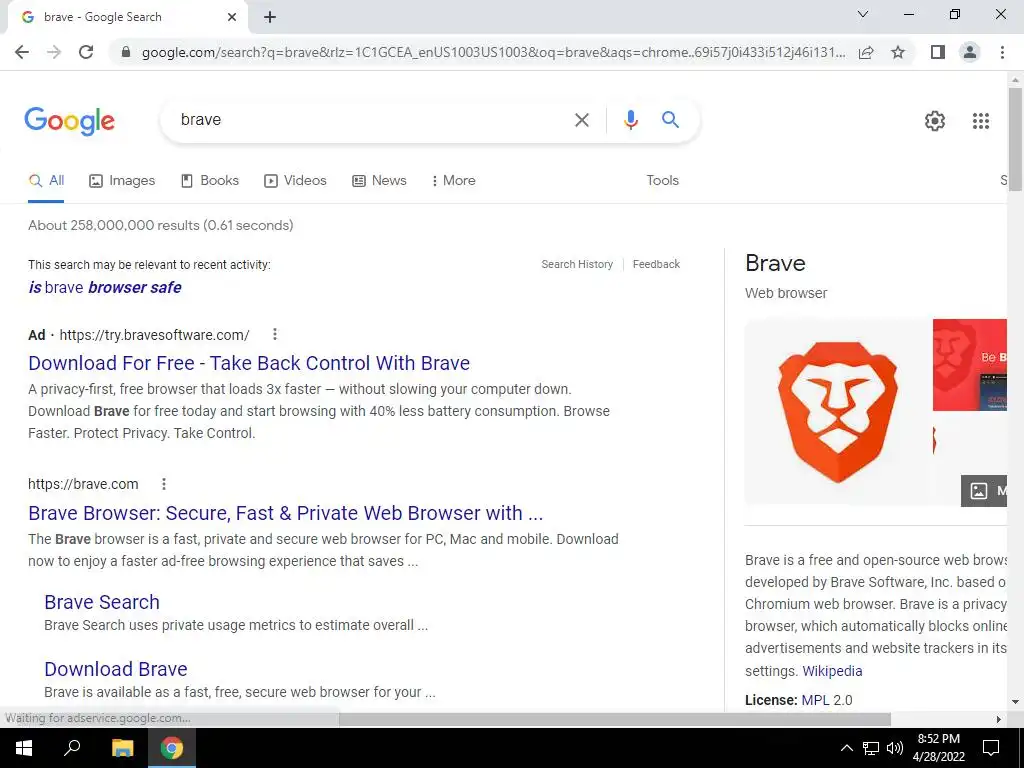Click the share page icon in address bar
Screen dimensions: 1024x768
866,52
